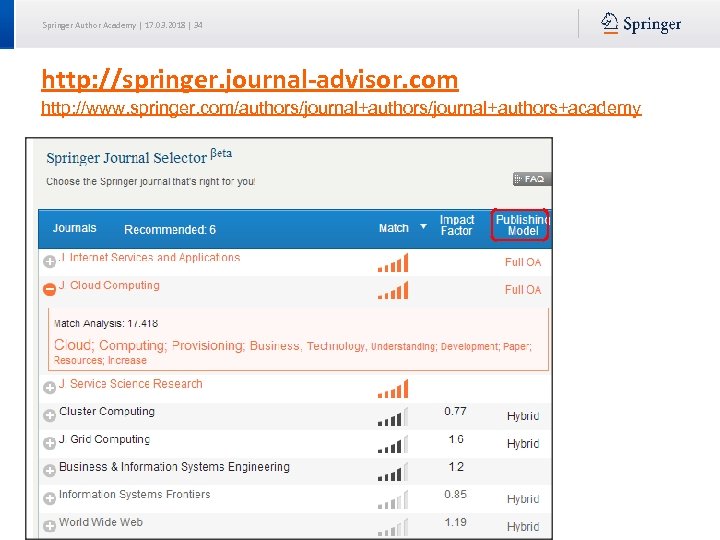720x540 pixels.
Task: Click match bars icon for J Internet Services
Action: 393,263
